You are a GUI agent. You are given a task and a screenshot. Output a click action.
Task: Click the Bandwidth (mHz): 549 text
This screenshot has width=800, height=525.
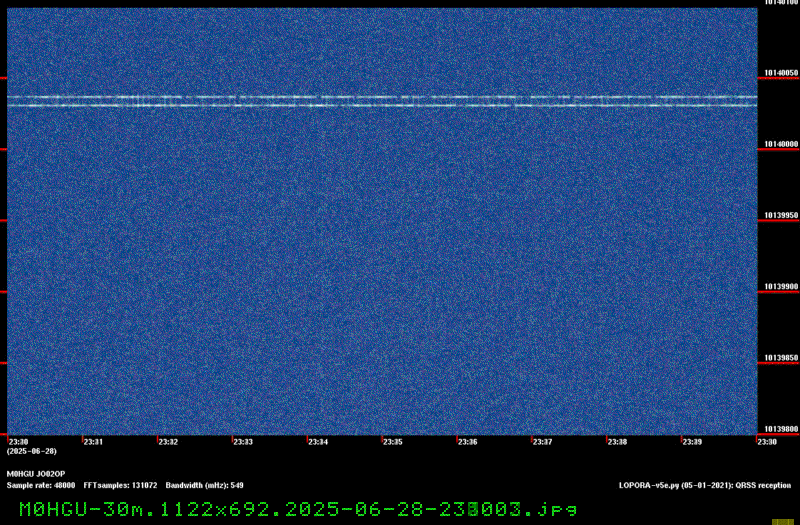click(205, 485)
